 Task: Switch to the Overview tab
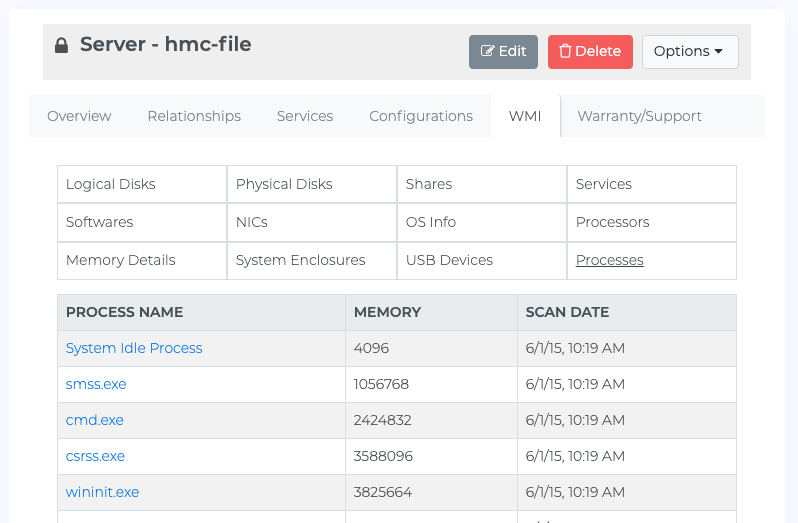pyautogui.click(x=79, y=116)
